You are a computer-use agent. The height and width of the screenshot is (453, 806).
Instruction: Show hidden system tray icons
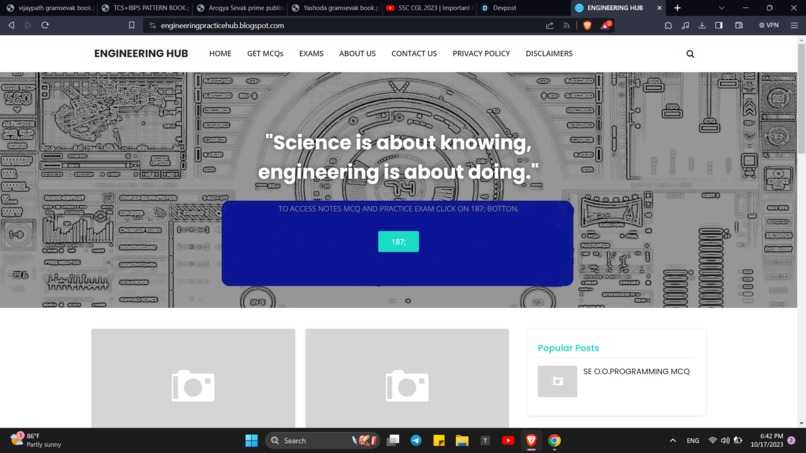(x=672, y=441)
